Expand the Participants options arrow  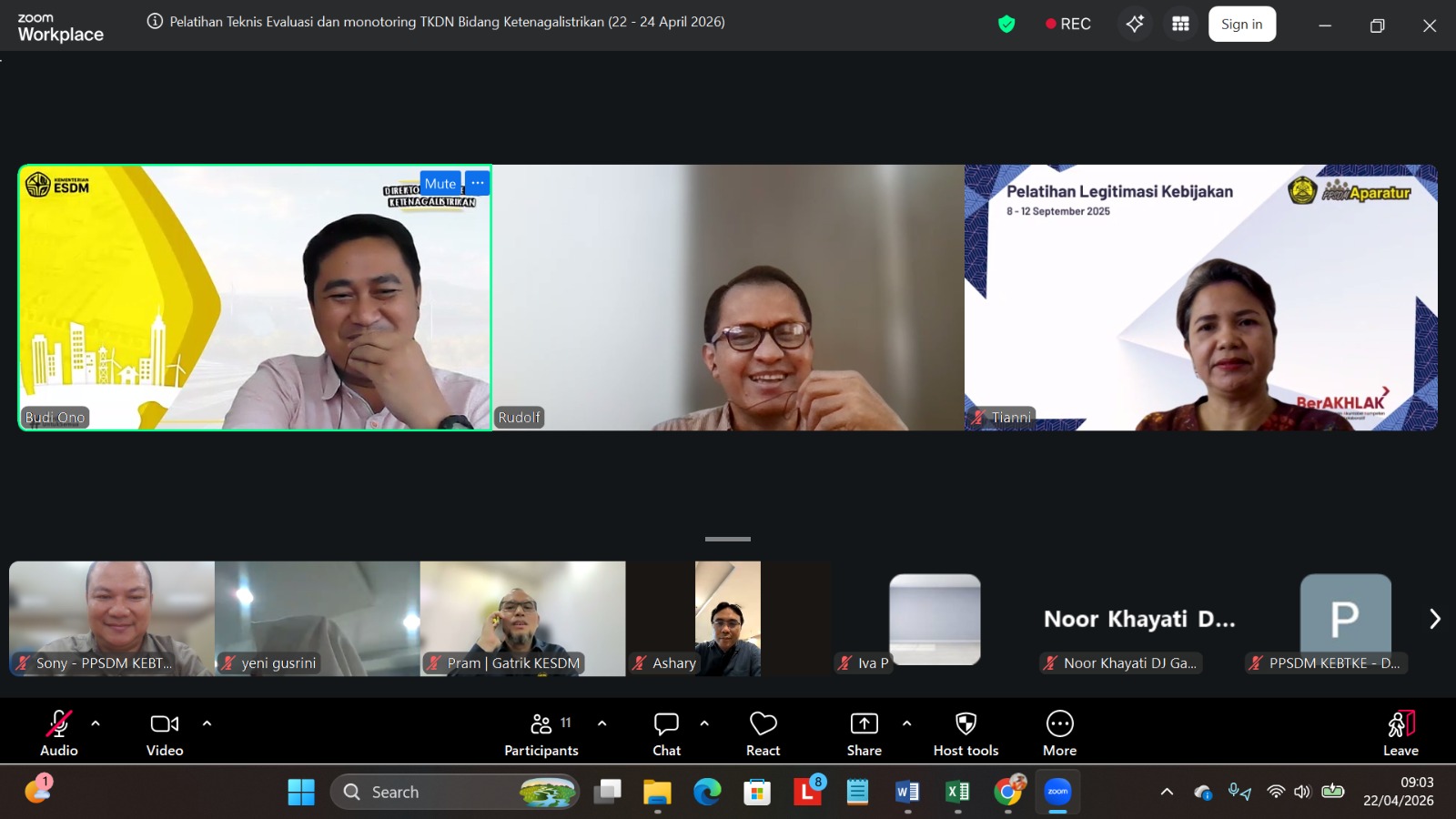click(x=602, y=723)
